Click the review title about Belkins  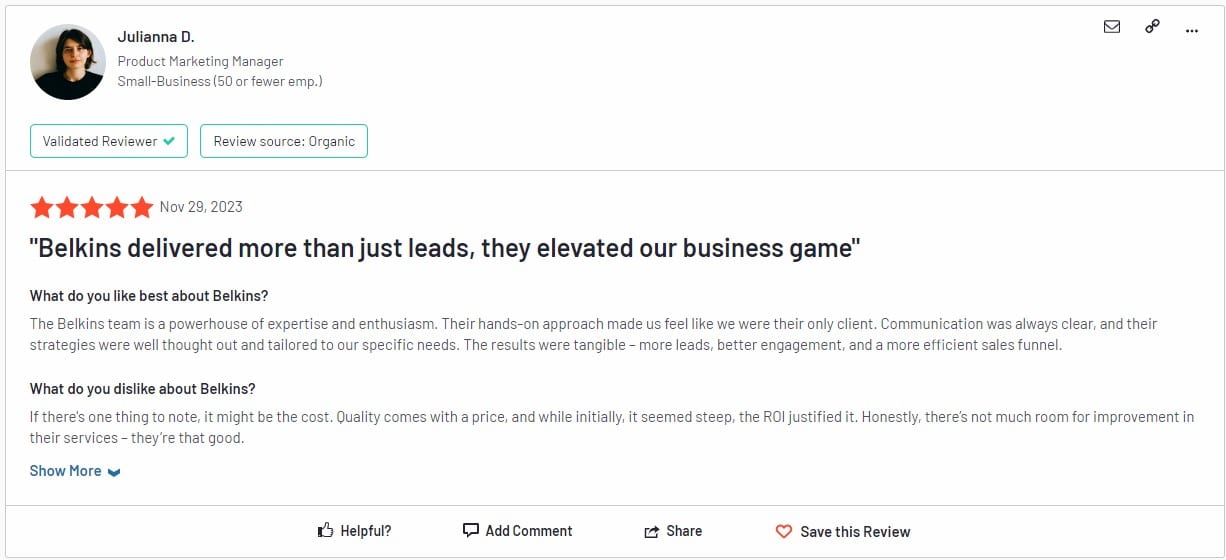pos(445,248)
